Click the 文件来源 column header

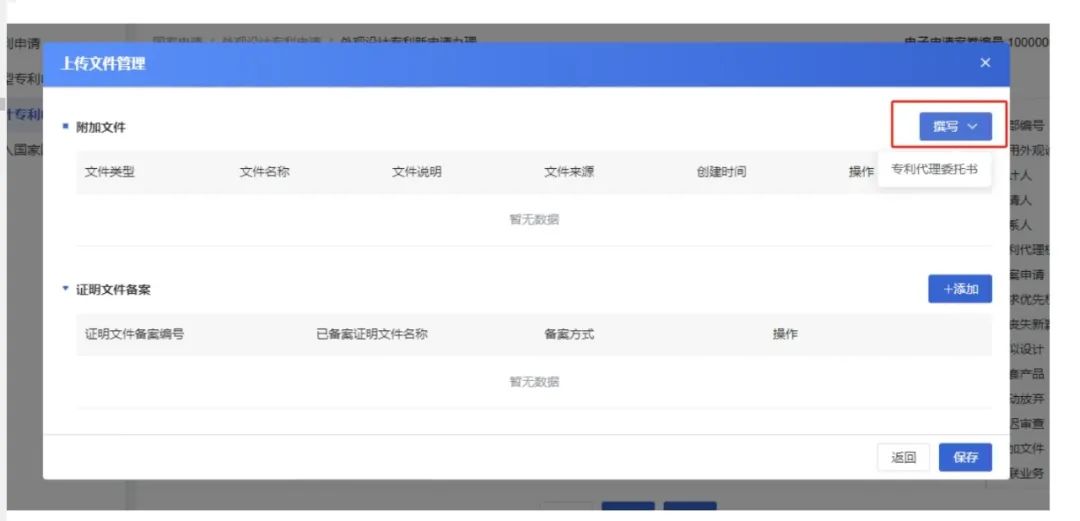tap(569, 172)
